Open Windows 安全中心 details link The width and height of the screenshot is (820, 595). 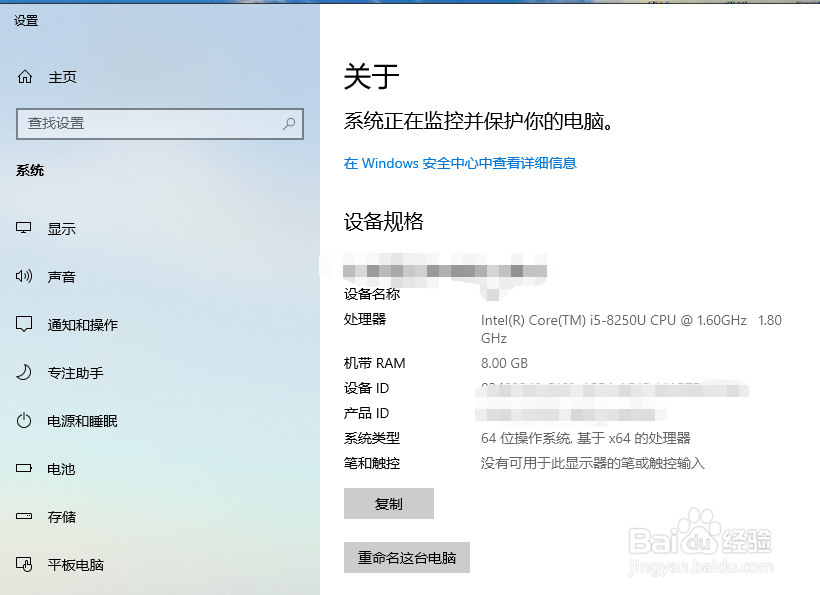460,163
